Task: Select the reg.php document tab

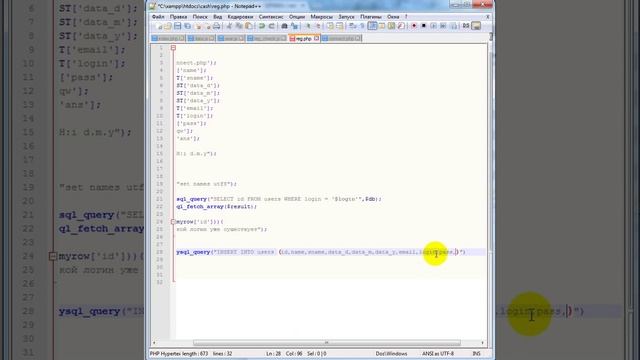Action: click(x=303, y=38)
